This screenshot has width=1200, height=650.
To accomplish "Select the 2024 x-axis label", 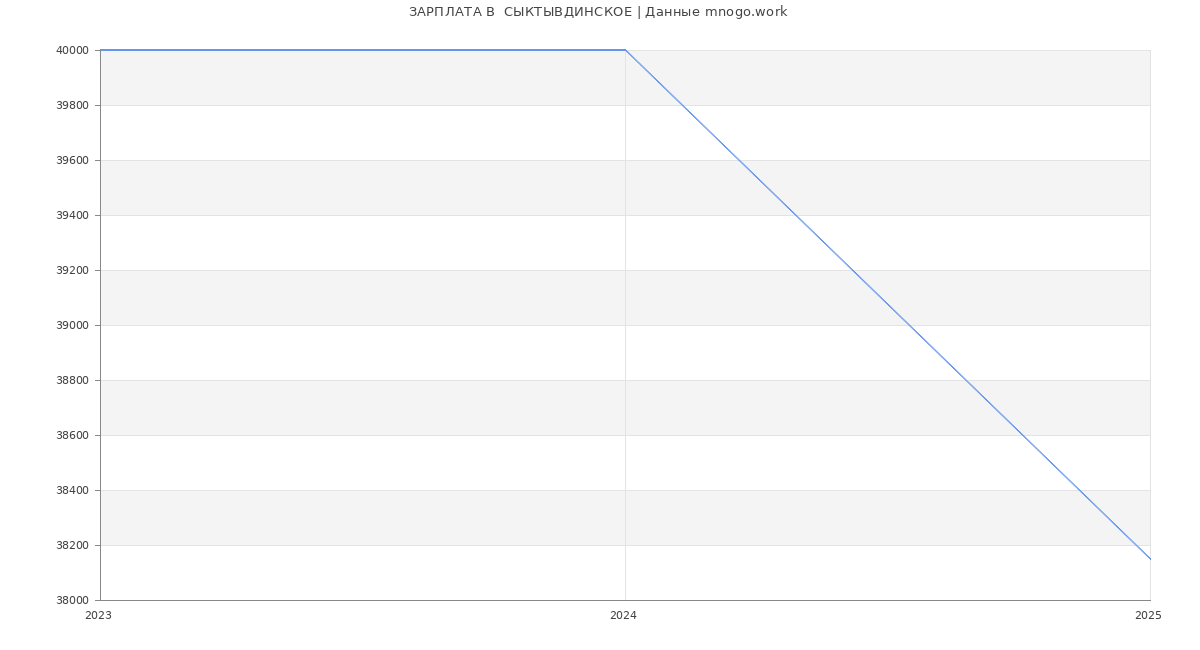I will [x=623, y=616].
